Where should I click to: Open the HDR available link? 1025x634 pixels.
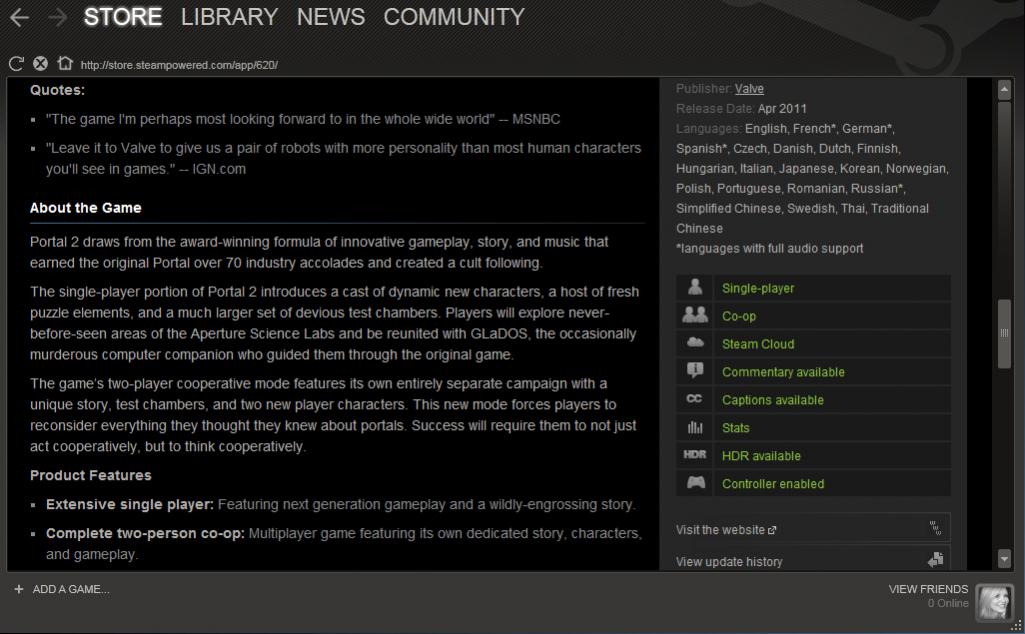click(x=761, y=456)
